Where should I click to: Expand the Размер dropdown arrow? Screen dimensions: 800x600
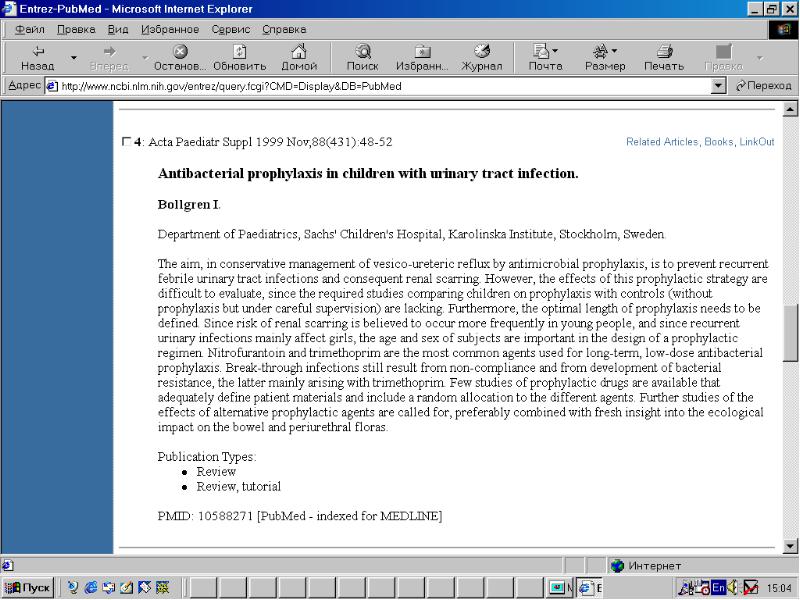coord(614,51)
